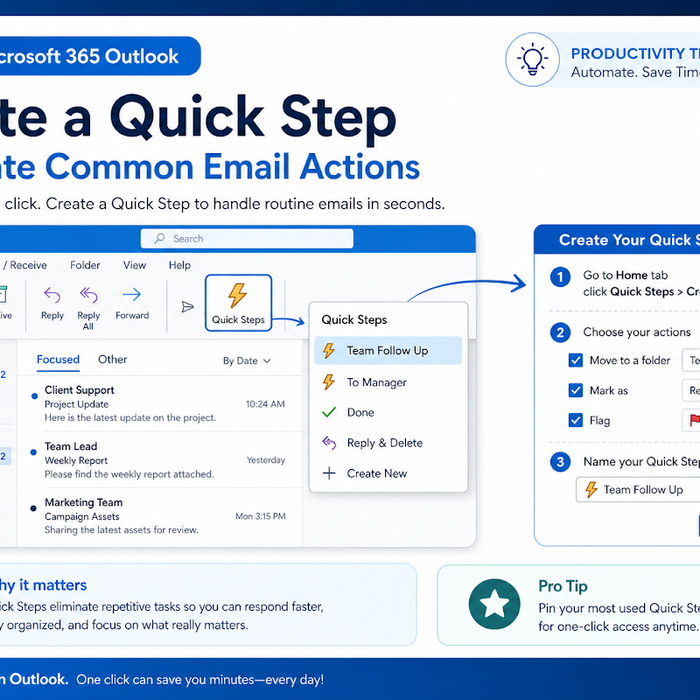Screen dimensions: 700x700
Task: Select Done quick step
Action: pyautogui.click(x=388, y=412)
